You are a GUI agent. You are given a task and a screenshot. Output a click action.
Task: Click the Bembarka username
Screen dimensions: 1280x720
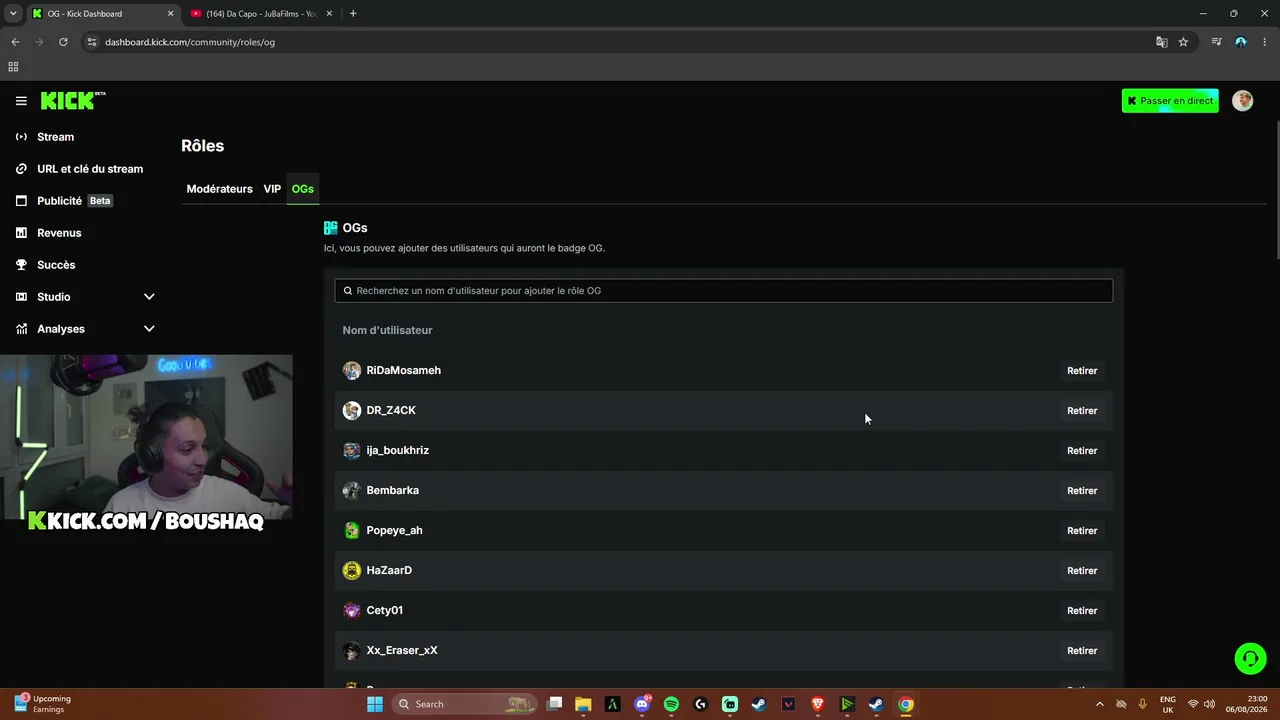click(392, 491)
